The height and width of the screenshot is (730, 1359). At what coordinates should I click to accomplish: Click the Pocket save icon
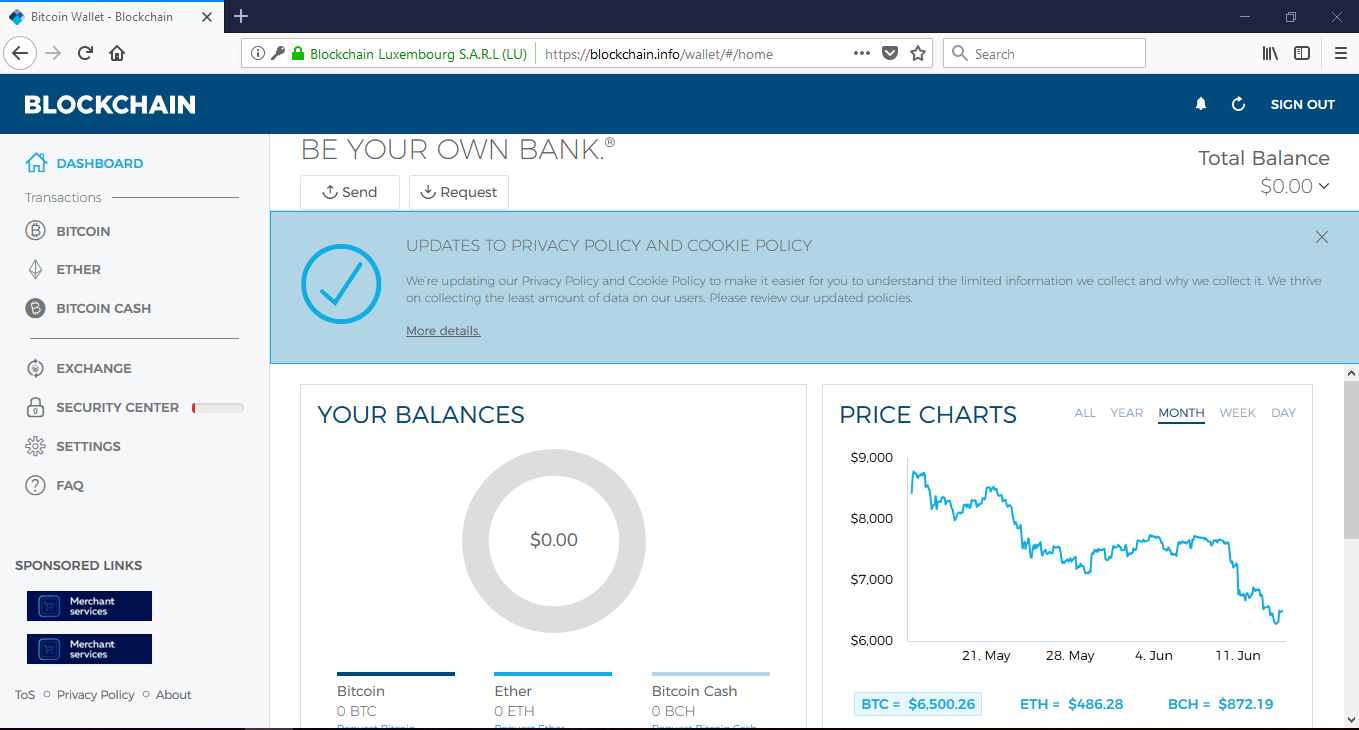point(890,54)
